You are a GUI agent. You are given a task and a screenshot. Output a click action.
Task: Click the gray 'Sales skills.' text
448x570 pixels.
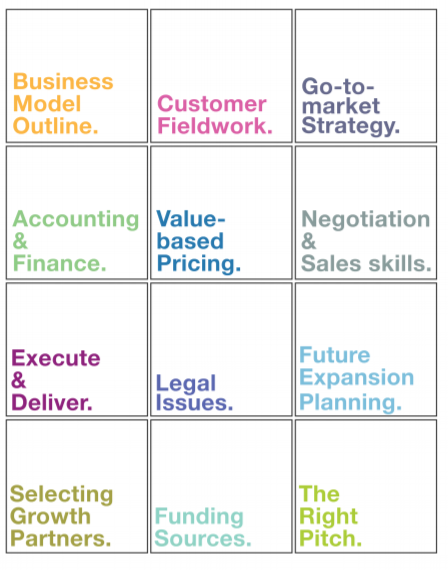[367, 263]
